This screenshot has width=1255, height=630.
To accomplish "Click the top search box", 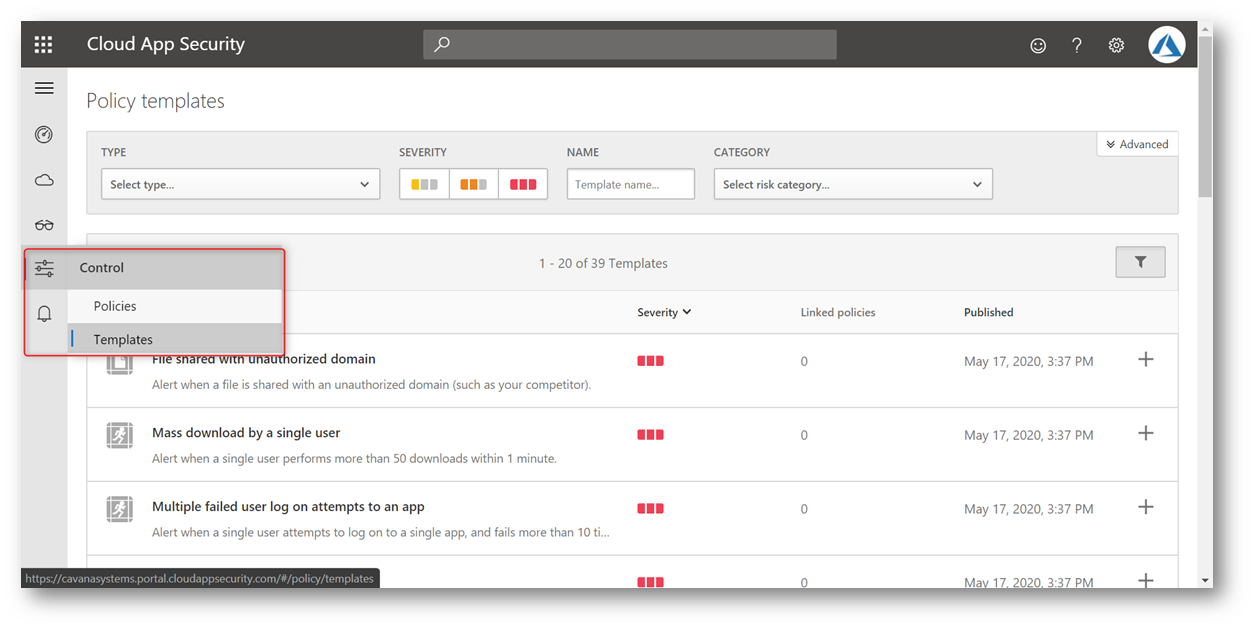I will (630, 44).
